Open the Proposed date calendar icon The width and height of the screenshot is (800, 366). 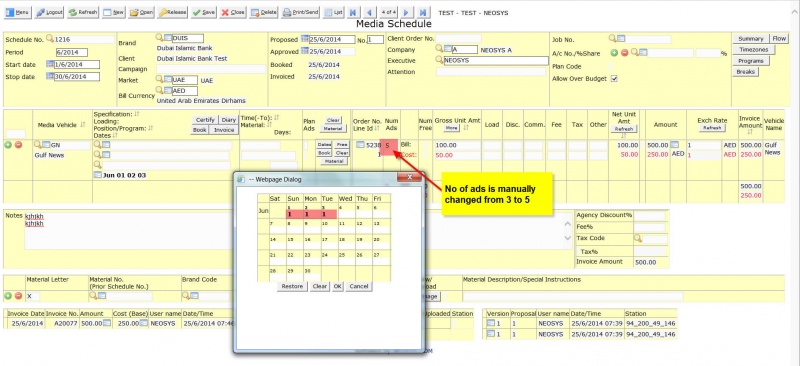tap(305, 39)
